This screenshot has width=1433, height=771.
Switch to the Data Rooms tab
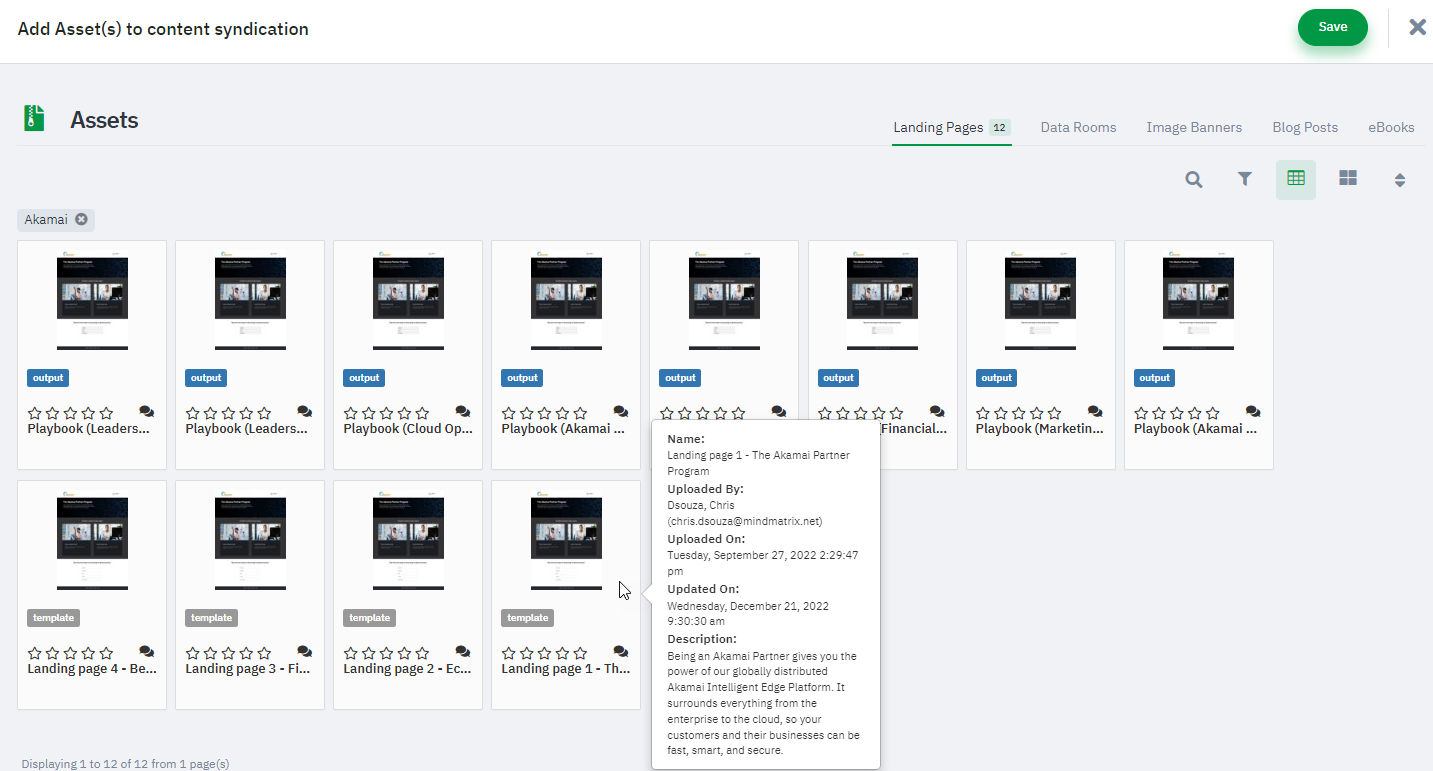click(1078, 127)
